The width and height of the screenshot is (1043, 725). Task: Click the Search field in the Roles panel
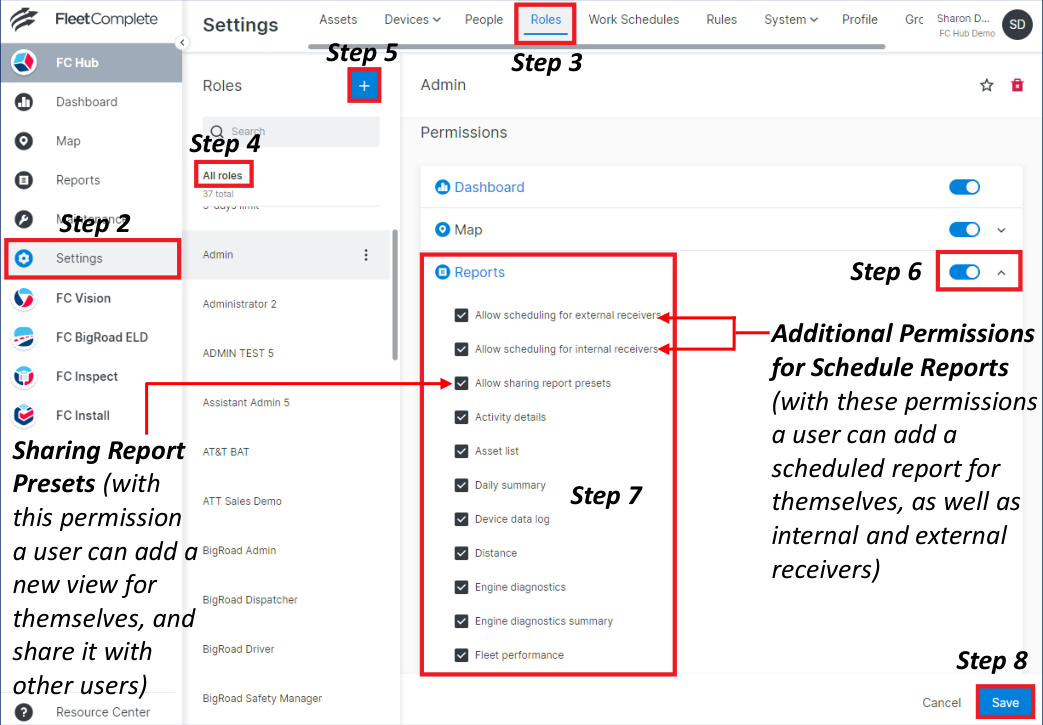pos(290,130)
